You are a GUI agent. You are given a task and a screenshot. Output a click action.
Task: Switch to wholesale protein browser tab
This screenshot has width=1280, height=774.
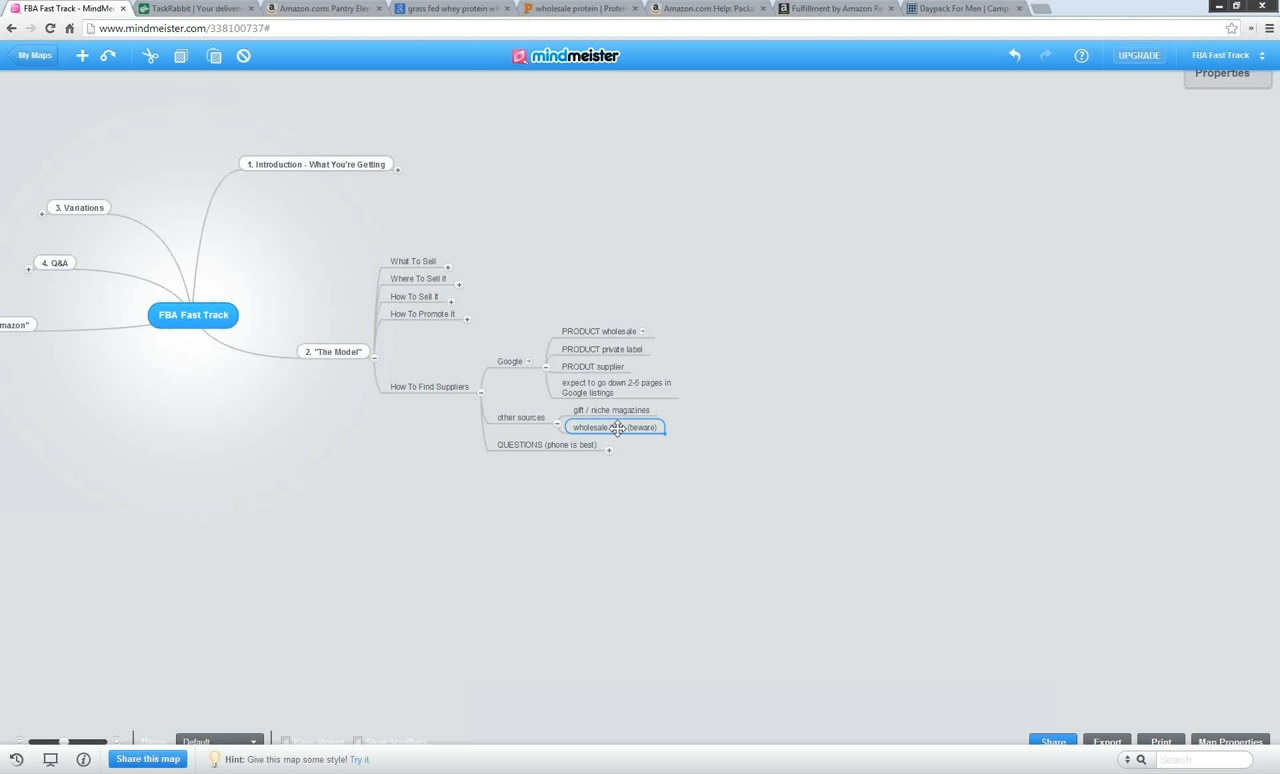pos(581,8)
